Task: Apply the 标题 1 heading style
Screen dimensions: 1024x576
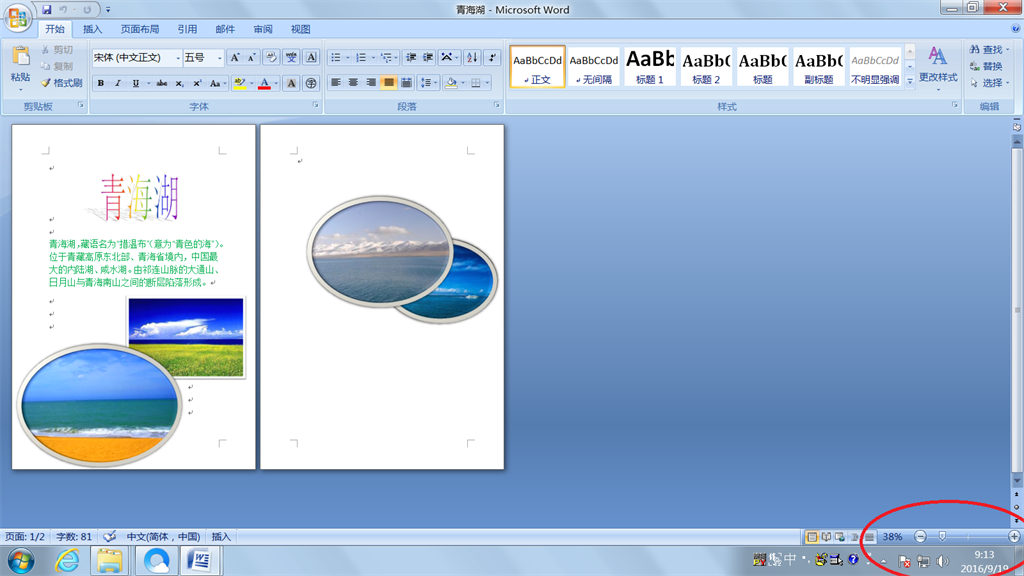Action: pyautogui.click(x=650, y=67)
